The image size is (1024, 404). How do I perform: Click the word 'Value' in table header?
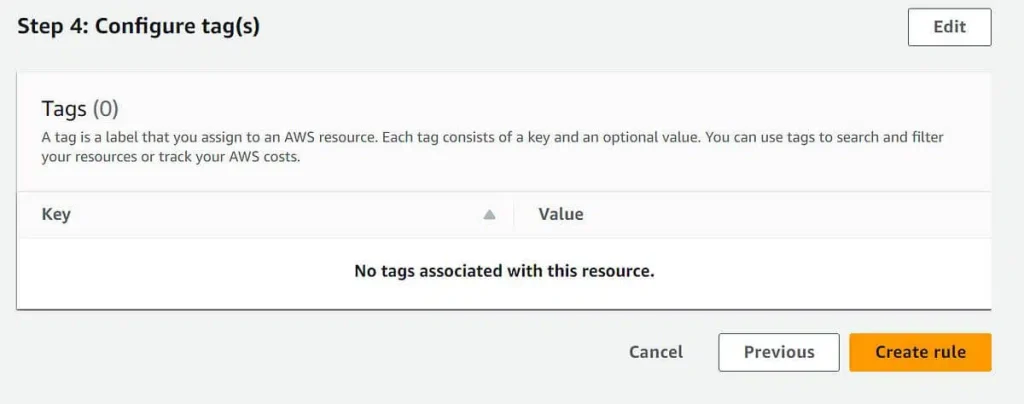[561, 214]
